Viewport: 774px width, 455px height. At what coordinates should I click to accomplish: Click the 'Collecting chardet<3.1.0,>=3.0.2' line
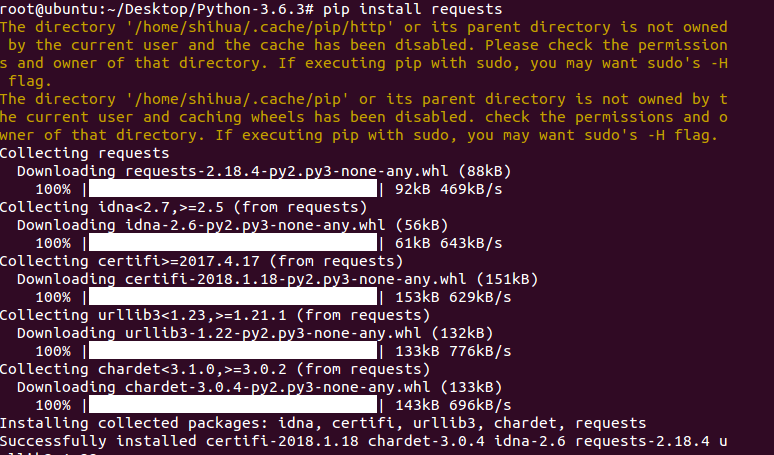(215, 369)
